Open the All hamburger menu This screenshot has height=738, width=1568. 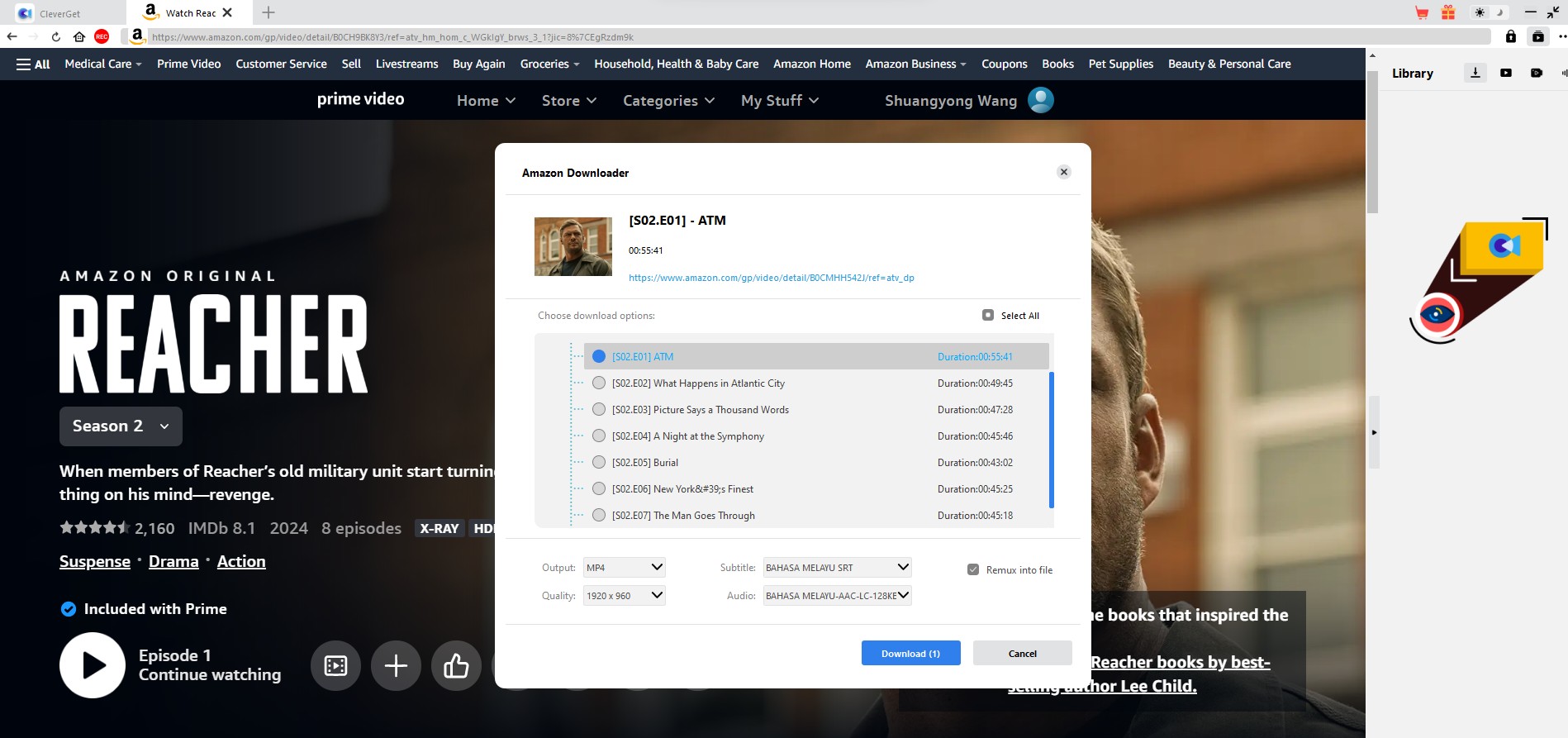pyautogui.click(x=33, y=64)
